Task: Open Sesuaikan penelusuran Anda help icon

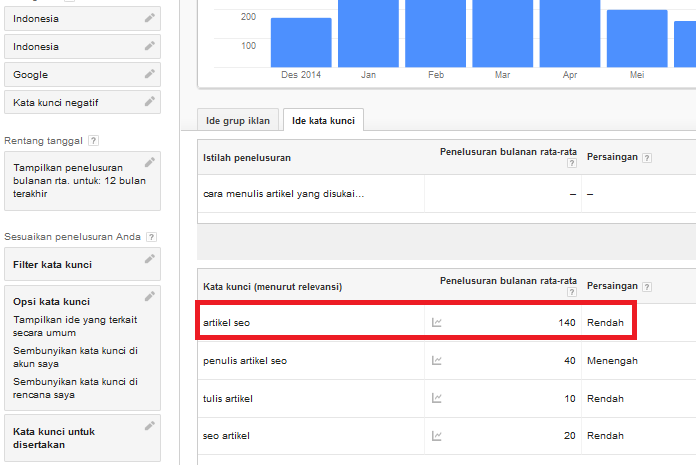Action: (151, 237)
